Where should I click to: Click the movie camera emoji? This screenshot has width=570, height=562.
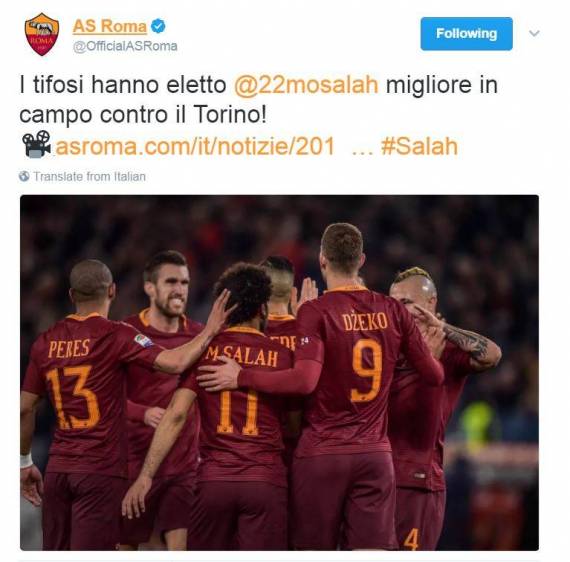click(x=37, y=144)
